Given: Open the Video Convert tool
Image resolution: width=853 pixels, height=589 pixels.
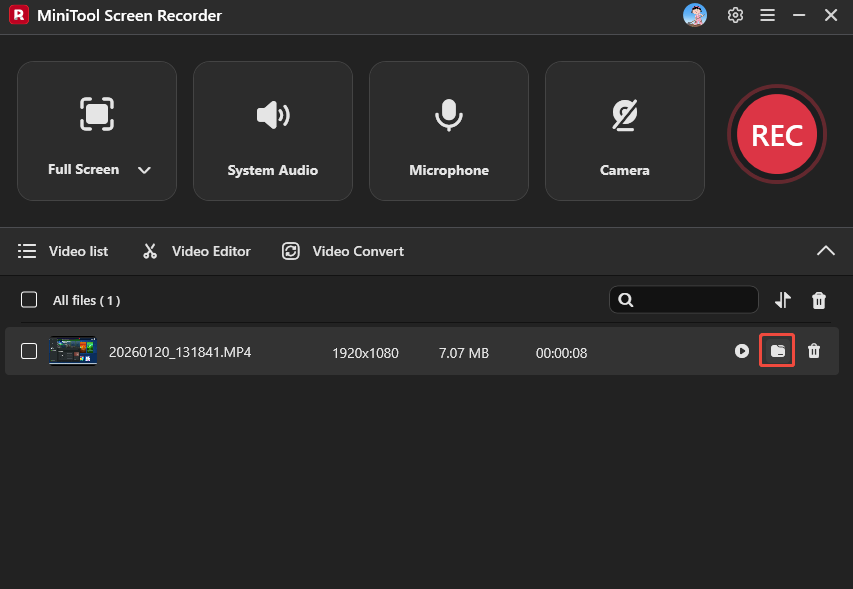Looking at the screenshot, I should (x=342, y=251).
